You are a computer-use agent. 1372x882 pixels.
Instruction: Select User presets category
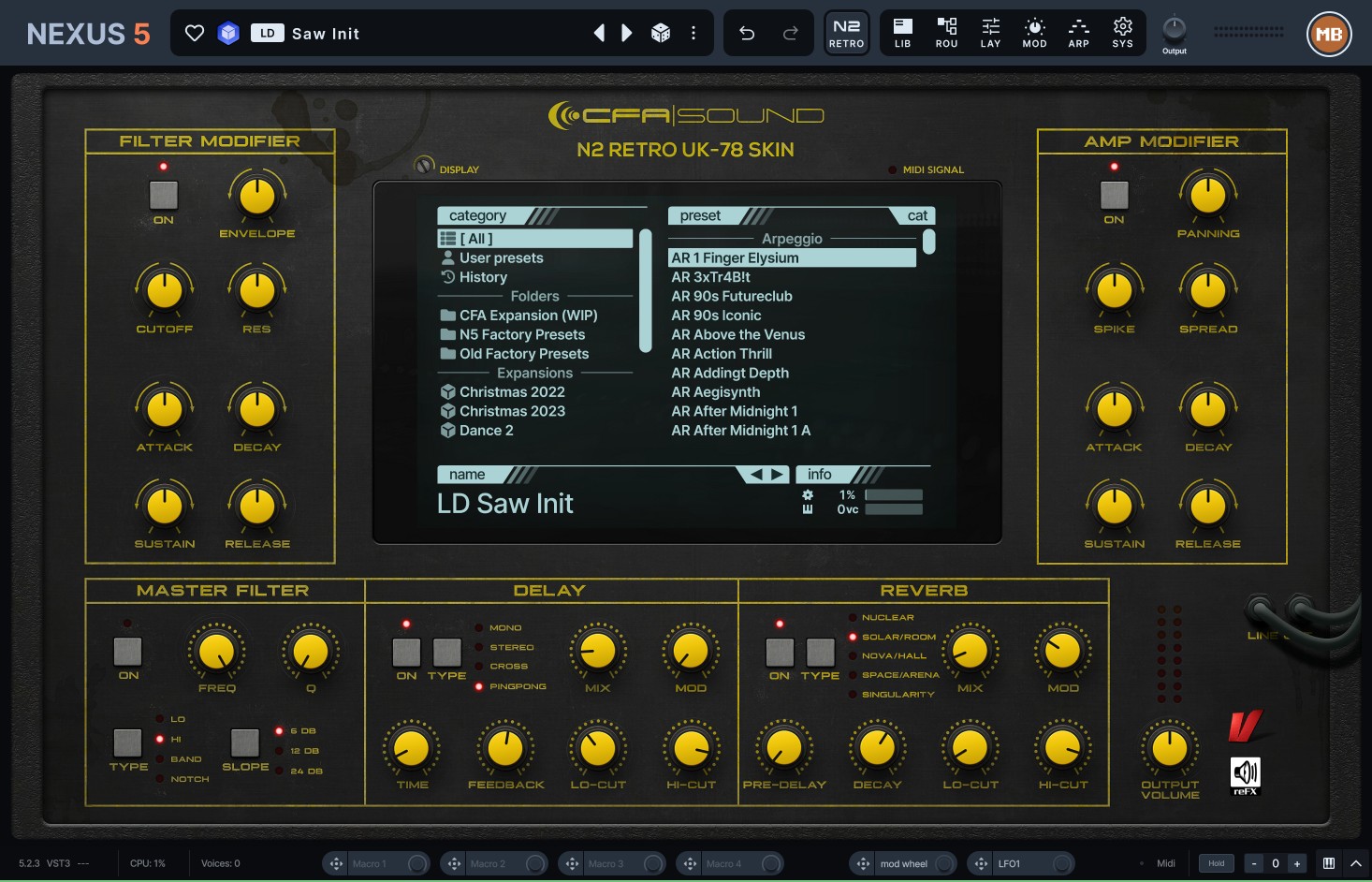point(535,257)
